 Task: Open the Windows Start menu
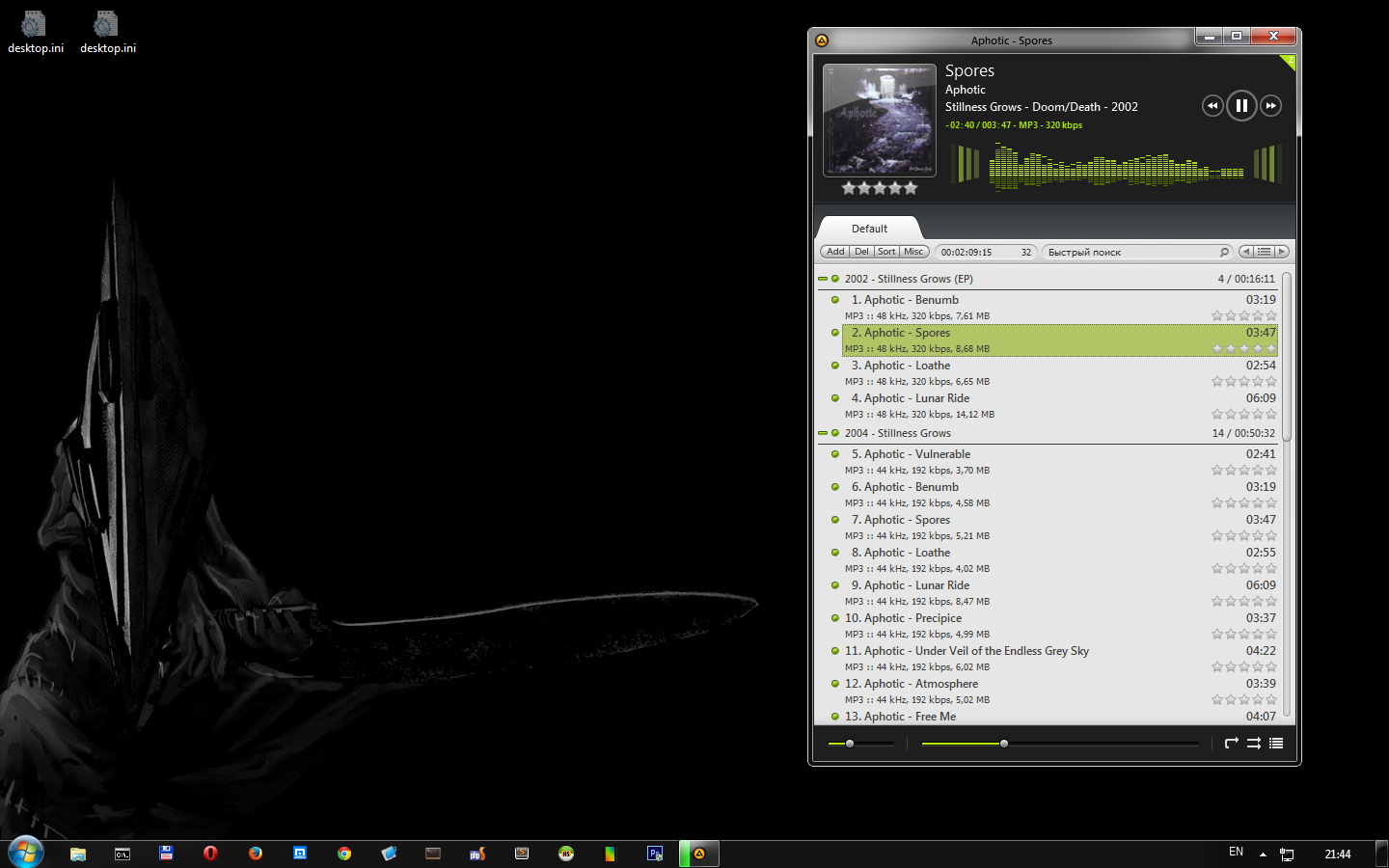(x=26, y=853)
